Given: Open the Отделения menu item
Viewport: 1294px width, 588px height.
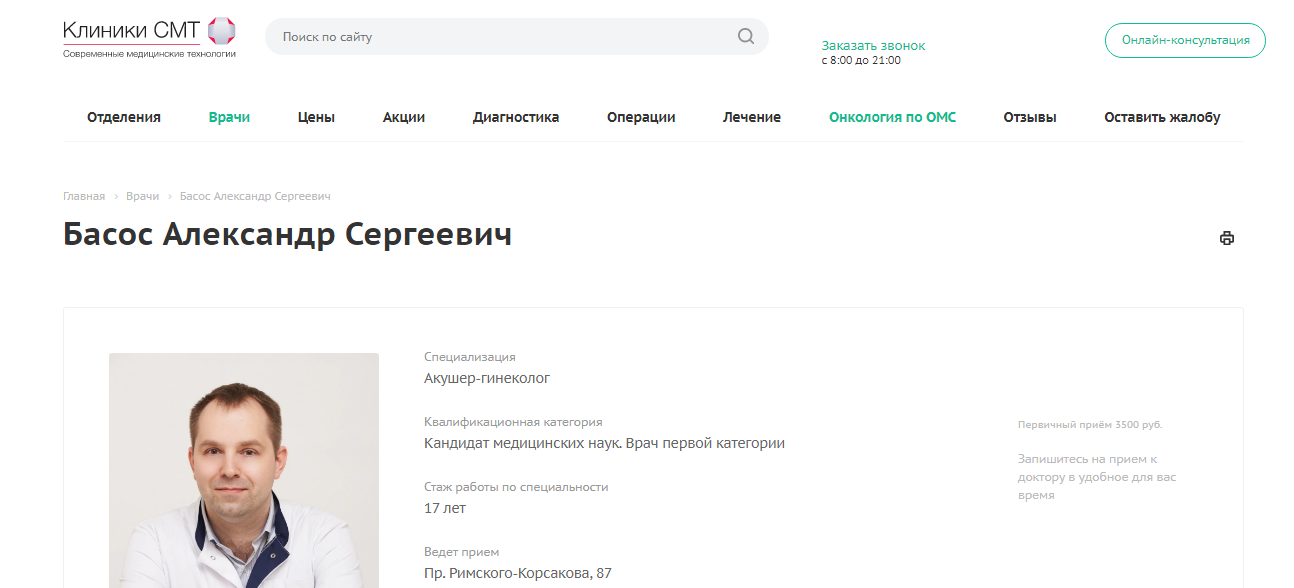Looking at the screenshot, I should 124,117.
